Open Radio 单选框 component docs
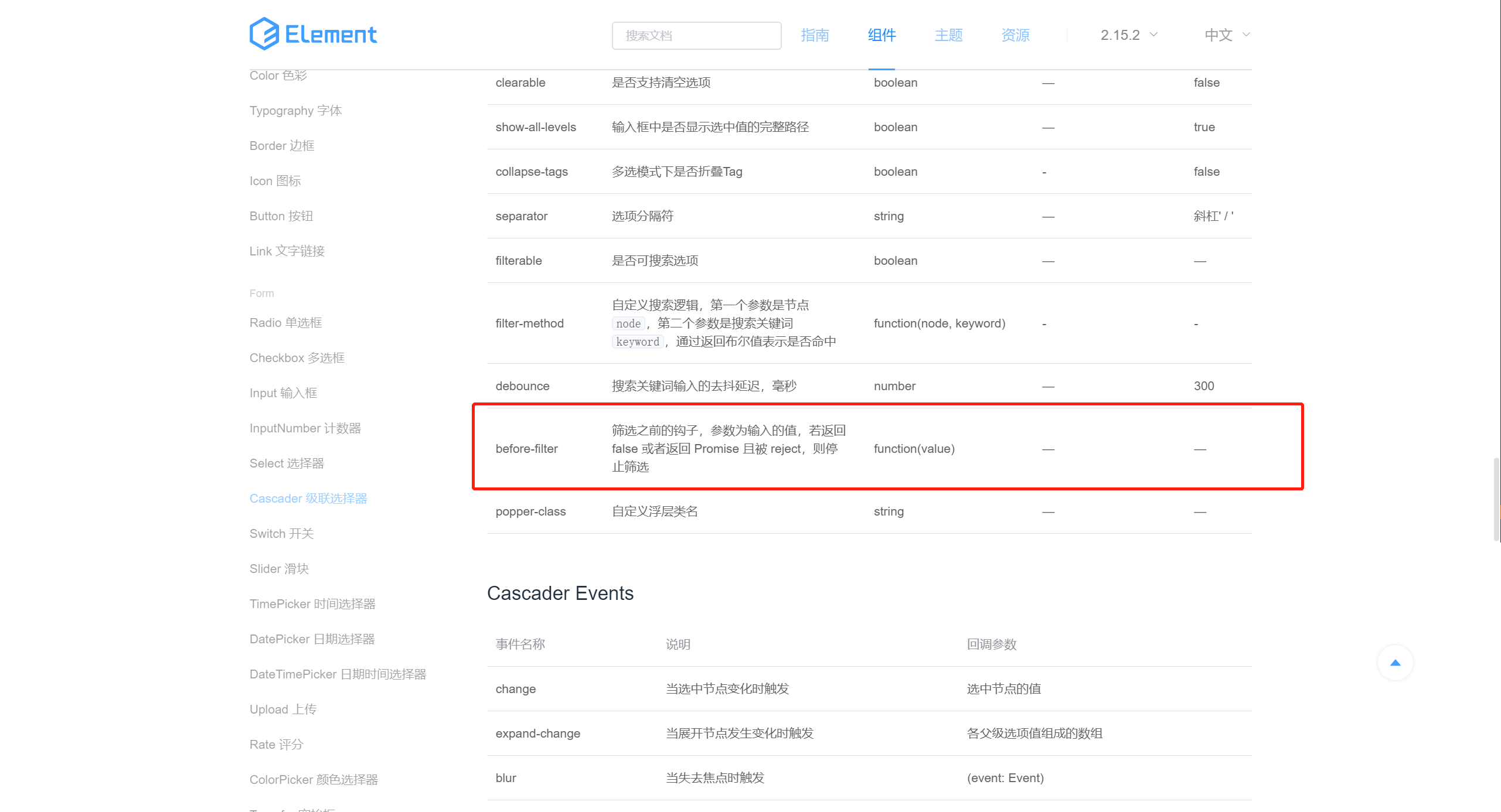1501x812 pixels. [285, 322]
